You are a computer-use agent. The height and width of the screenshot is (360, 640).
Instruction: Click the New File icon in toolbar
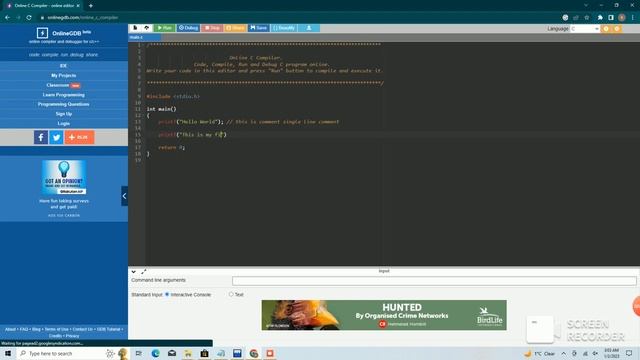click(135, 28)
